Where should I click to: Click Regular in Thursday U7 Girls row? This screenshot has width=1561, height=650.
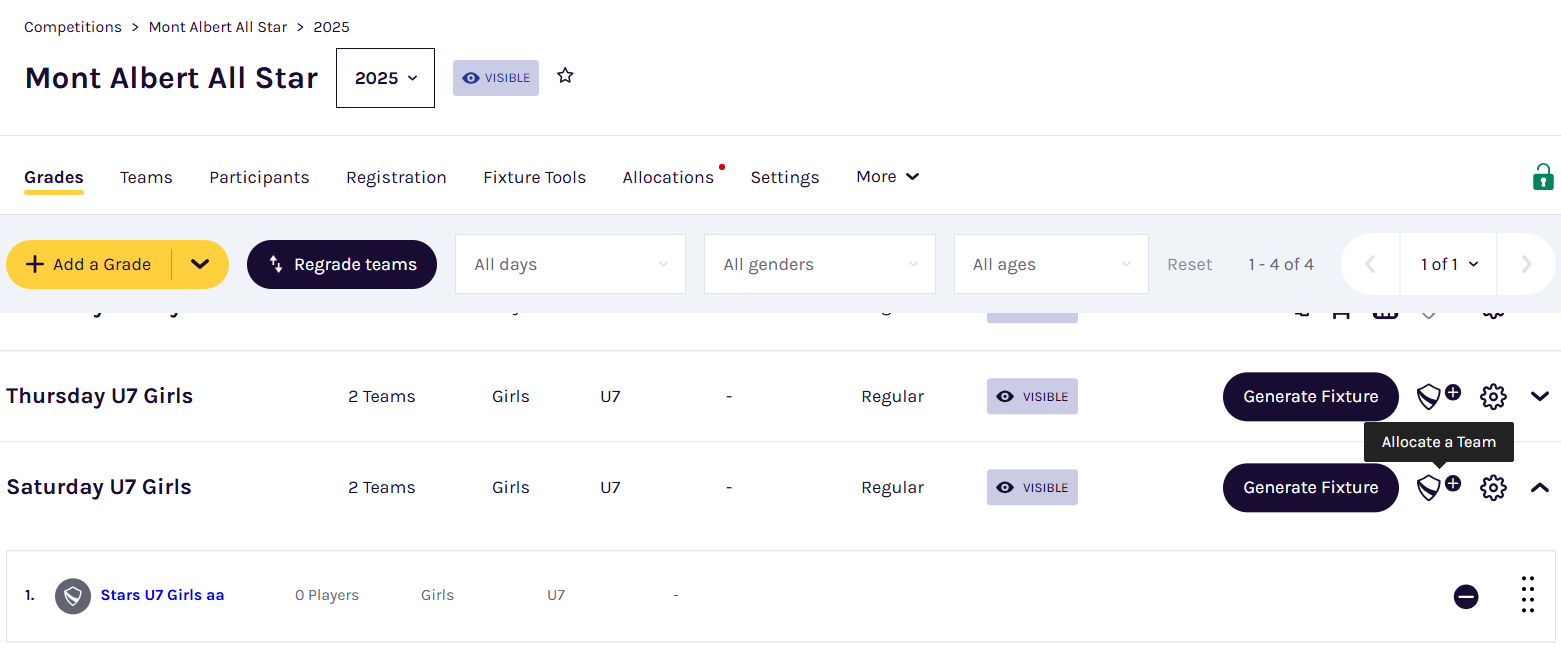coord(892,396)
